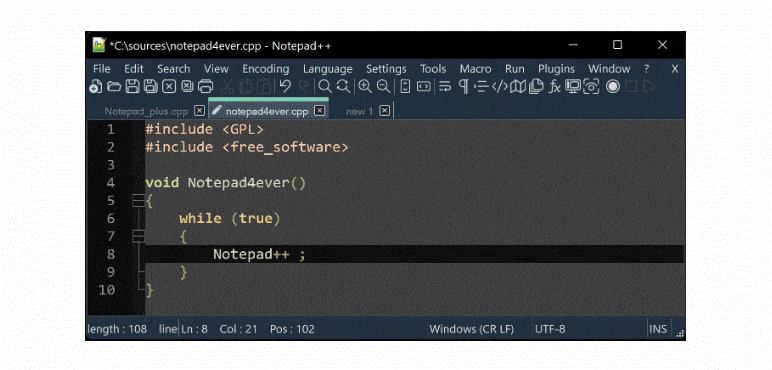Image resolution: width=772 pixels, height=370 pixels.
Task: Click the Close All files icon
Action: pos(187,87)
